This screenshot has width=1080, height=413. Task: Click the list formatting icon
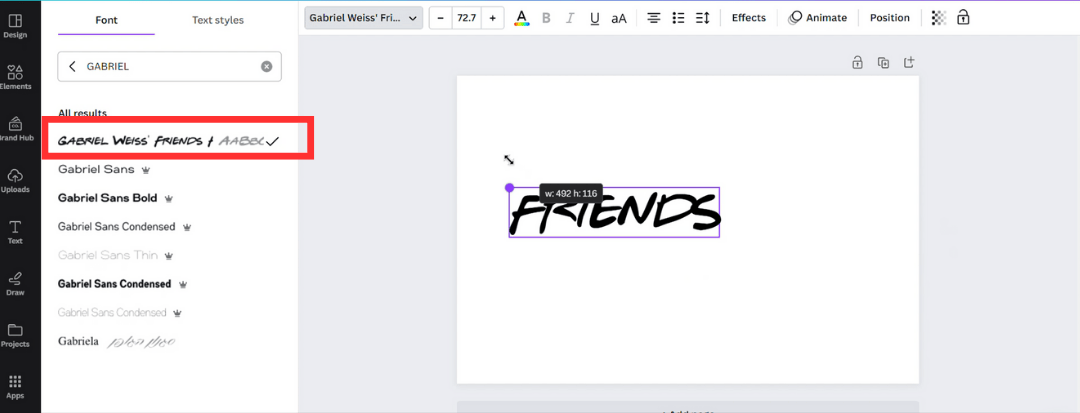click(x=679, y=18)
